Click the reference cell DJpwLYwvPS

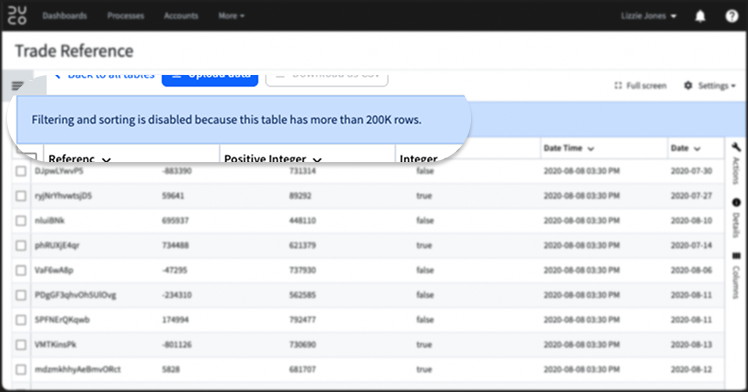tap(59, 171)
